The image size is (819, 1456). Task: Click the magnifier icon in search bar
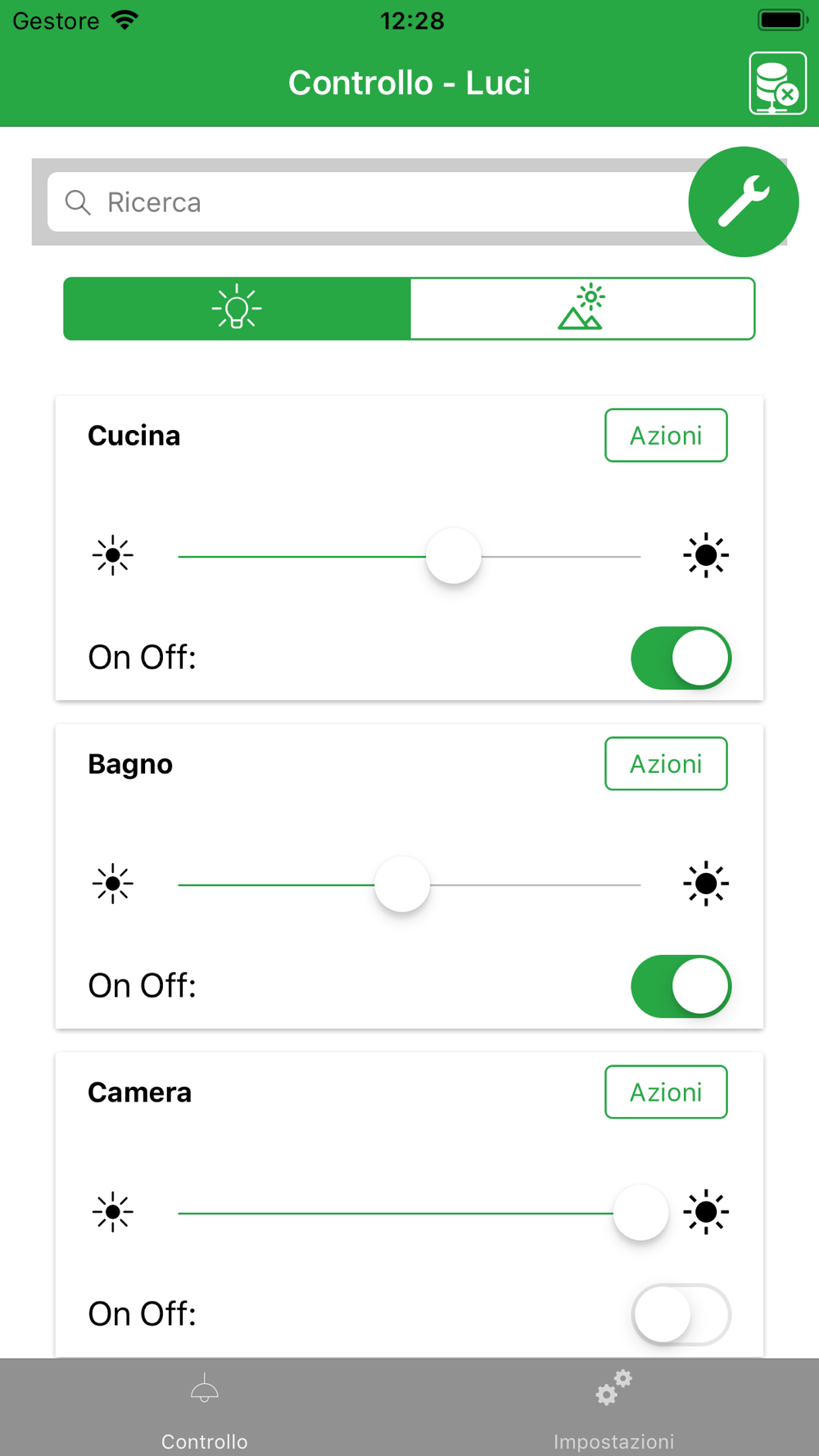pos(78,202)
